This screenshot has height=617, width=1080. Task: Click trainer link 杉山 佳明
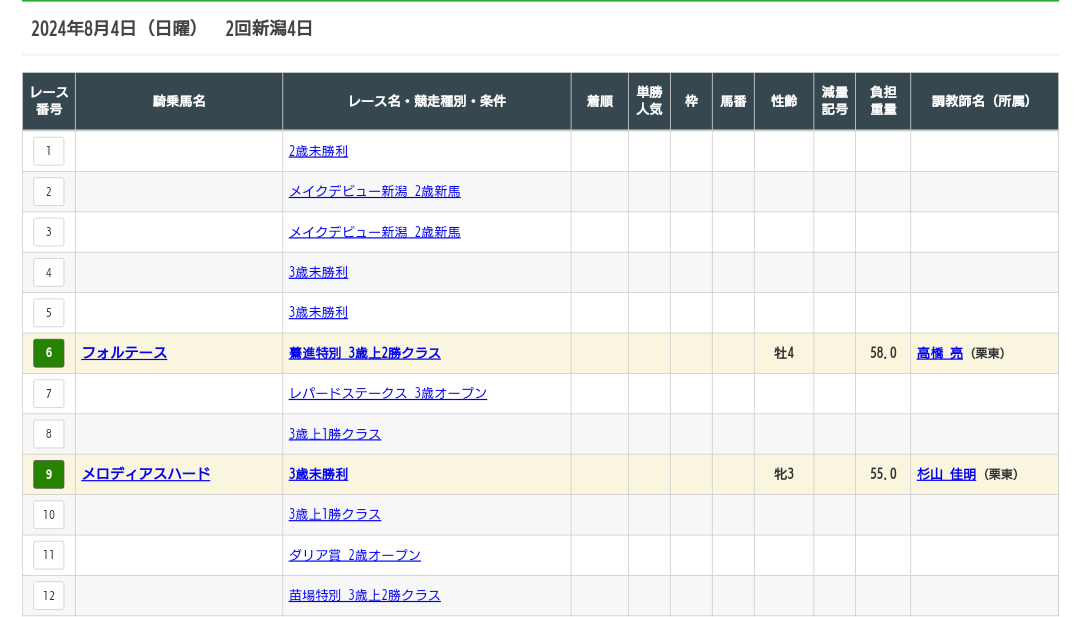pos(945,474)
